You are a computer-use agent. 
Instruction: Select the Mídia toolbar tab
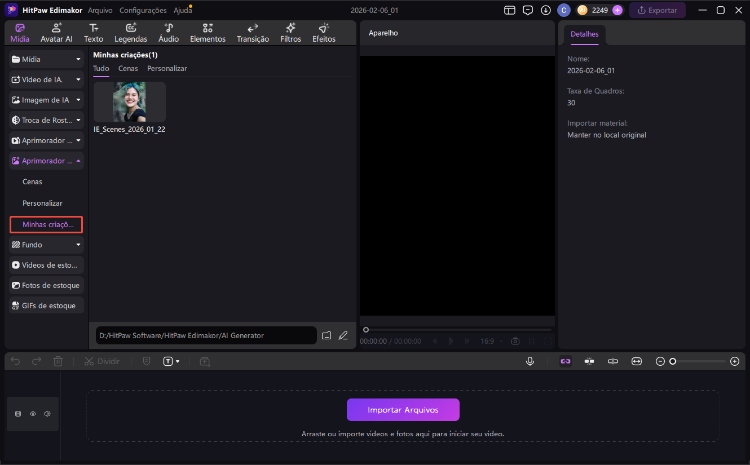[x=20, y=33]
